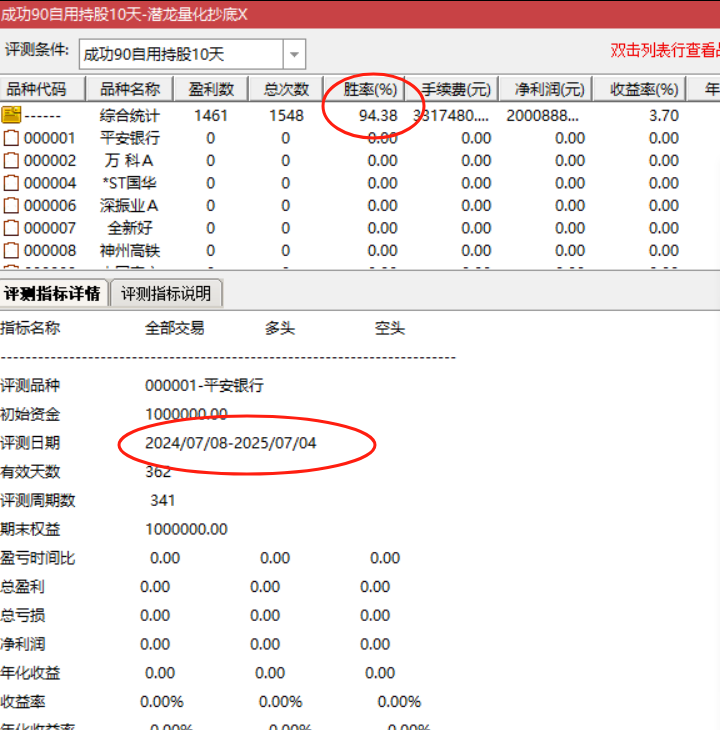
Task: Click the red 双击列表行查看 hint text
Action: click(665, 50)
